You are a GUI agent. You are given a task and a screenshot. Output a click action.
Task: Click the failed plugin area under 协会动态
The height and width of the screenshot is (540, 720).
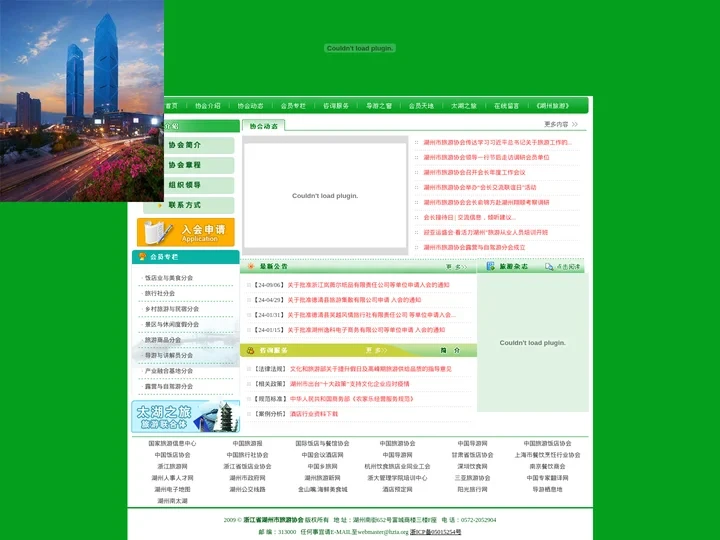point(325,196)
